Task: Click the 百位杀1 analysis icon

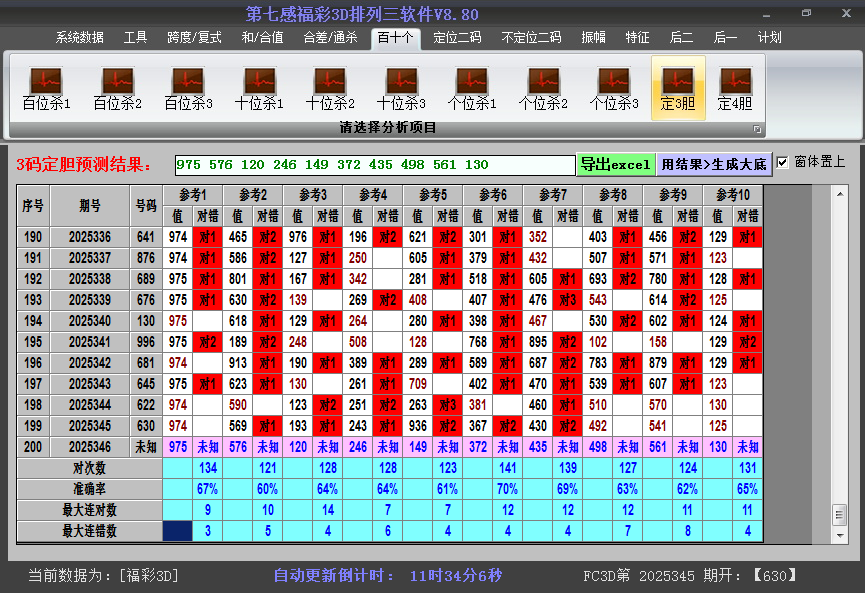Action: click(46, 88)
